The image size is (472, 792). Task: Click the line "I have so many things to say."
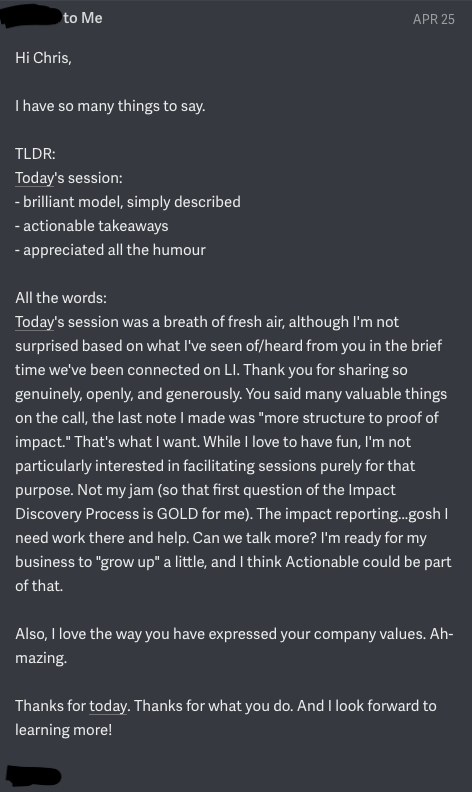point(110,106)
